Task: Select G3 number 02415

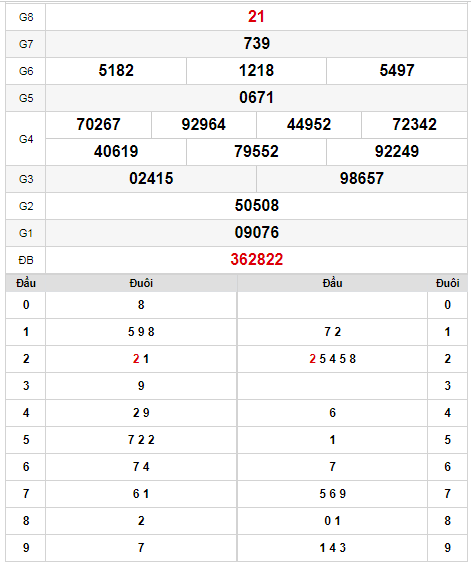Action: pyautogui.click(x=151, y=178)
